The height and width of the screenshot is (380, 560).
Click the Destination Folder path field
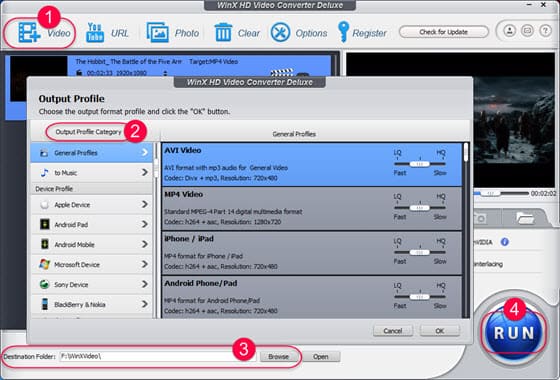tap(158, 356)
